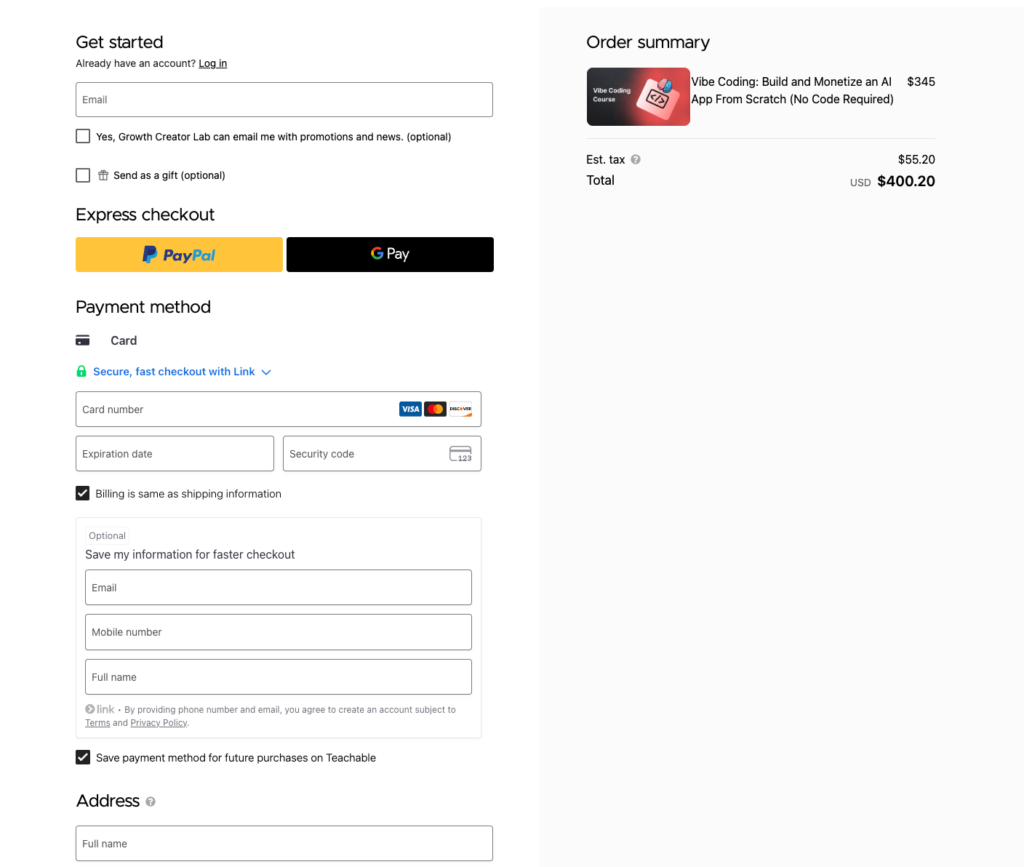Select the Mastercard icon in the card field
The width and height of the screenshot is (1024, 867).
click(x=435, y=409)
